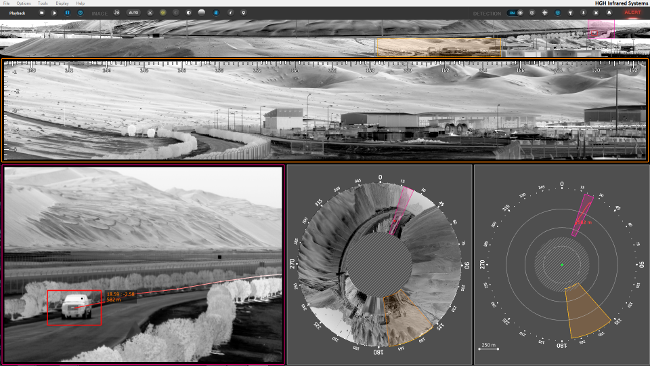Open the Options menu
The width and height of the screenshot is (650, 366).
(x=24, y=3)
